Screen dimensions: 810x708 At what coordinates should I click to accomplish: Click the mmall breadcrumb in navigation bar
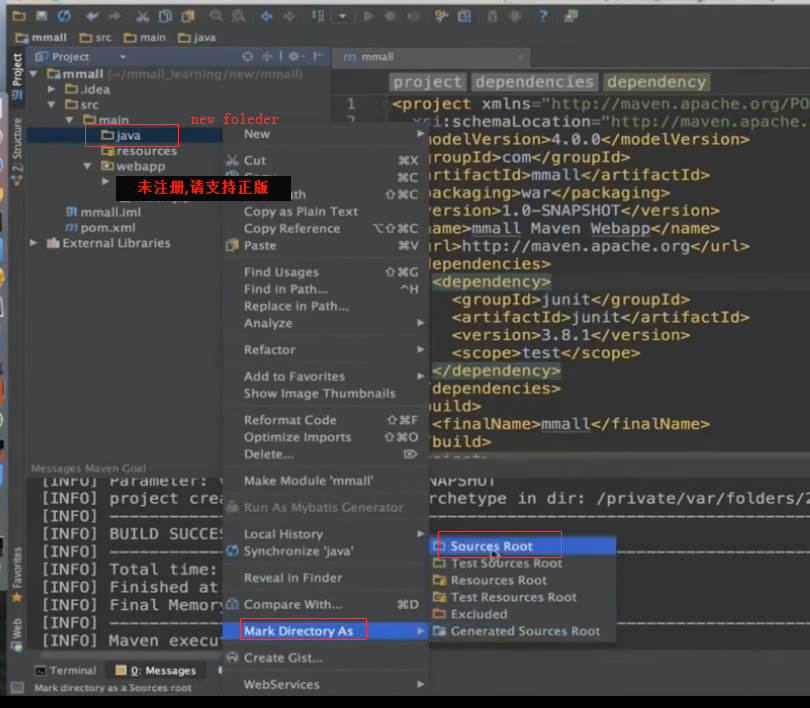41,38
